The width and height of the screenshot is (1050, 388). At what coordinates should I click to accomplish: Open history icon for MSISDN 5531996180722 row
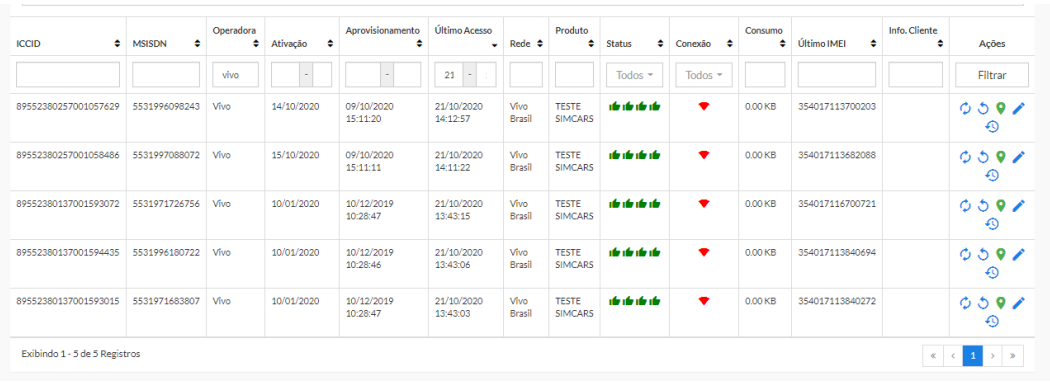[992, 272]
